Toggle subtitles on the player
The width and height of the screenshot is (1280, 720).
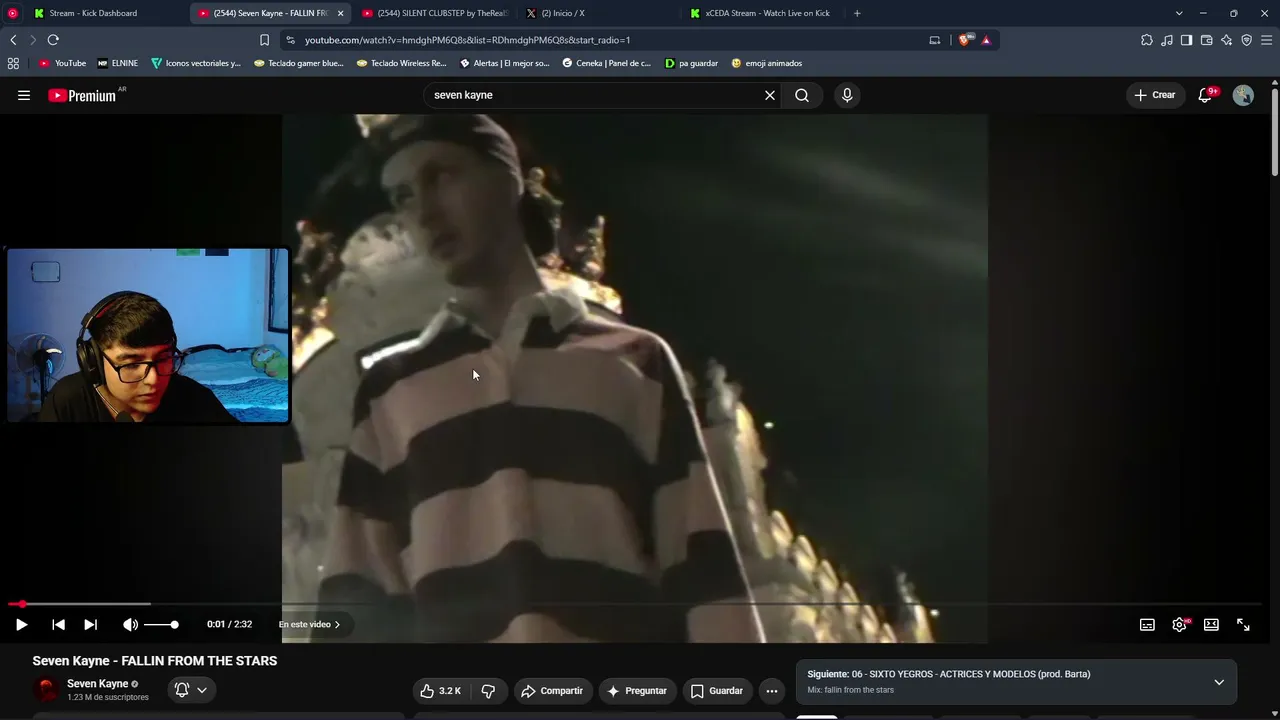(x=1147, y=624)
